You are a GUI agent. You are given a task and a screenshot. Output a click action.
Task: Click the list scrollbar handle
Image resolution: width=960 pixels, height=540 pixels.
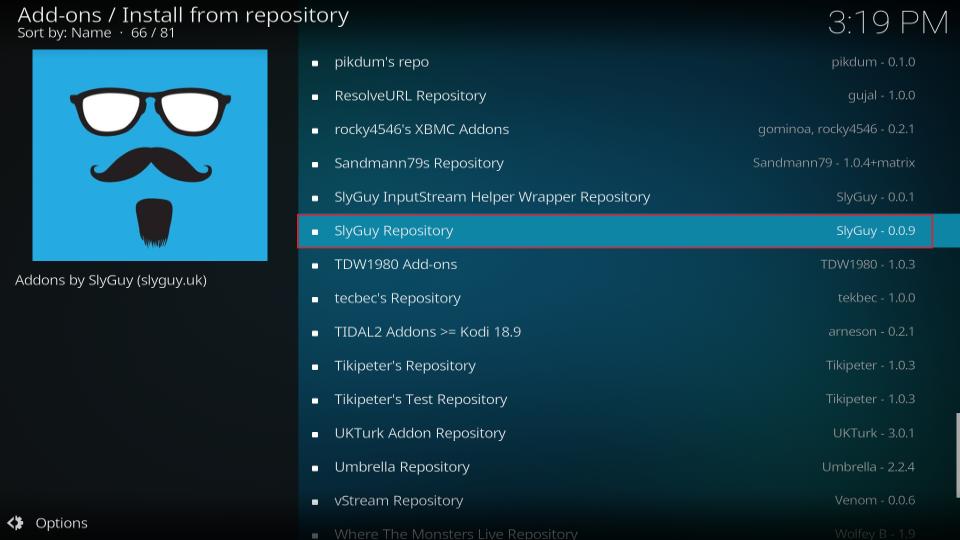(x=958, y=456)
